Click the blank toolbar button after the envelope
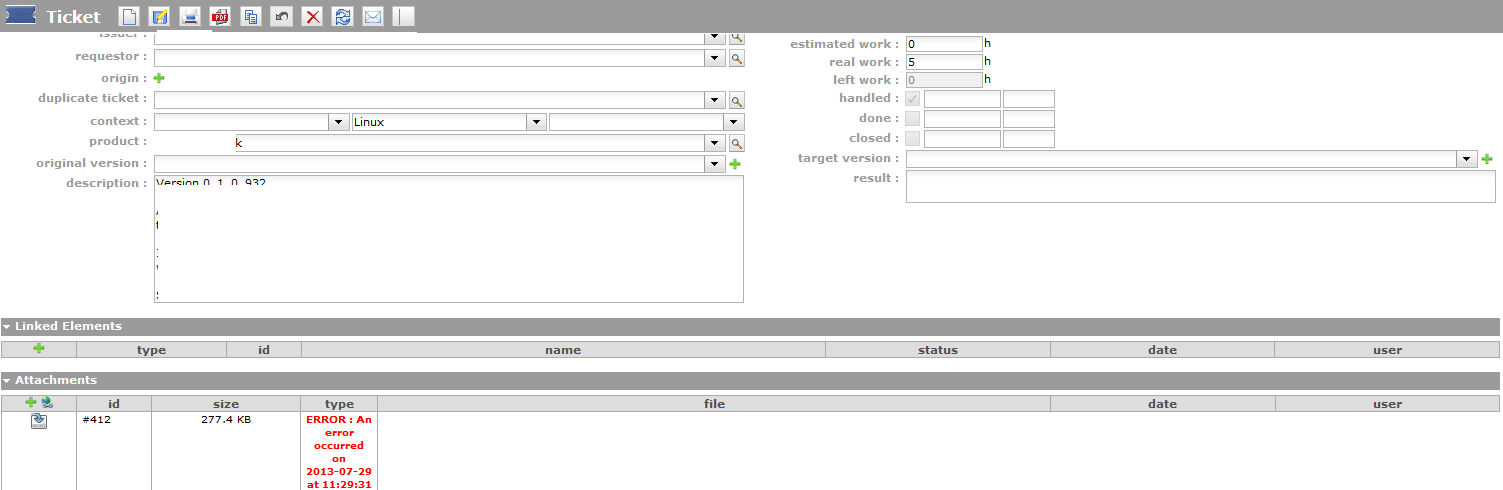Image resolution: width=1503 pixels, height=490 pixels. pos(403,16)
